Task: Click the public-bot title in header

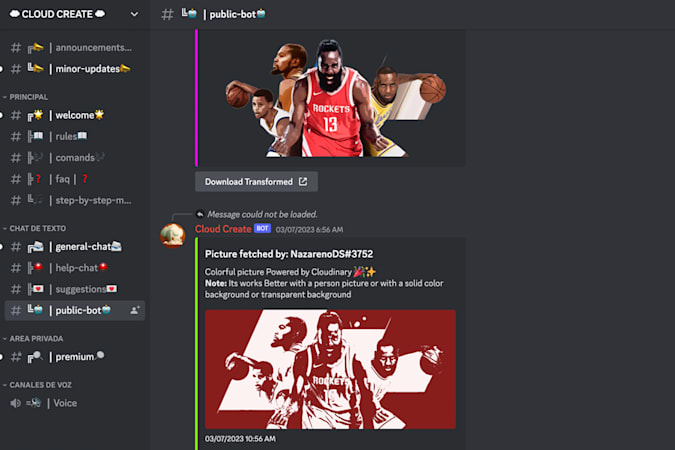Action: pyautogui.click(x=237, y=14)
